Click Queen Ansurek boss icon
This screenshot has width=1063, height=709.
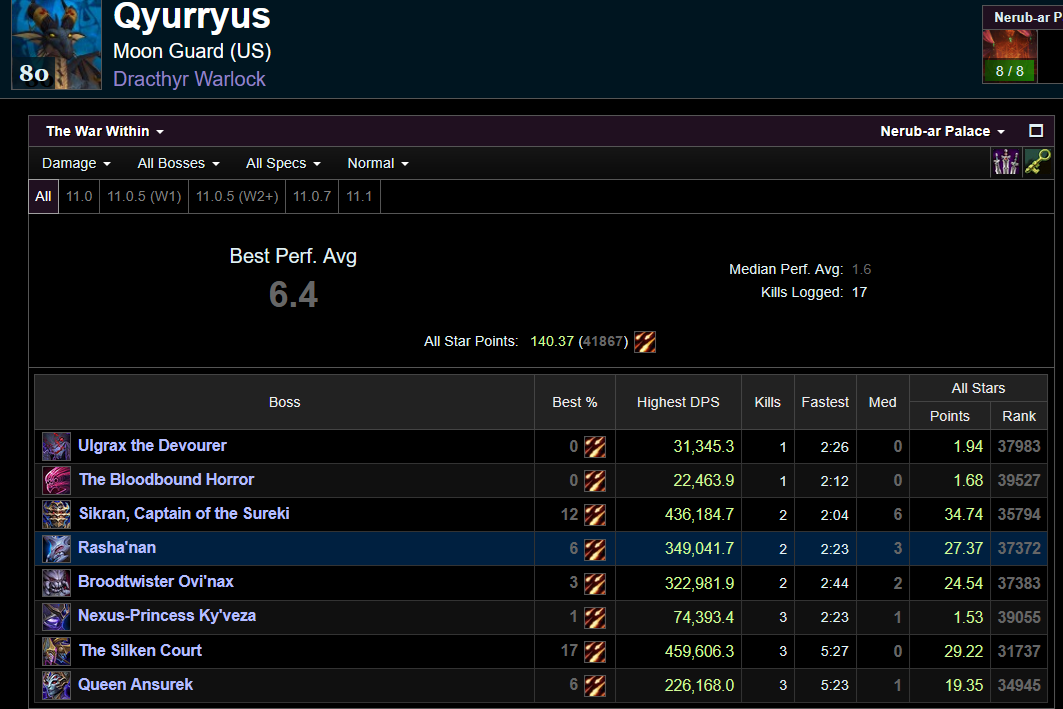coord(56,685)
